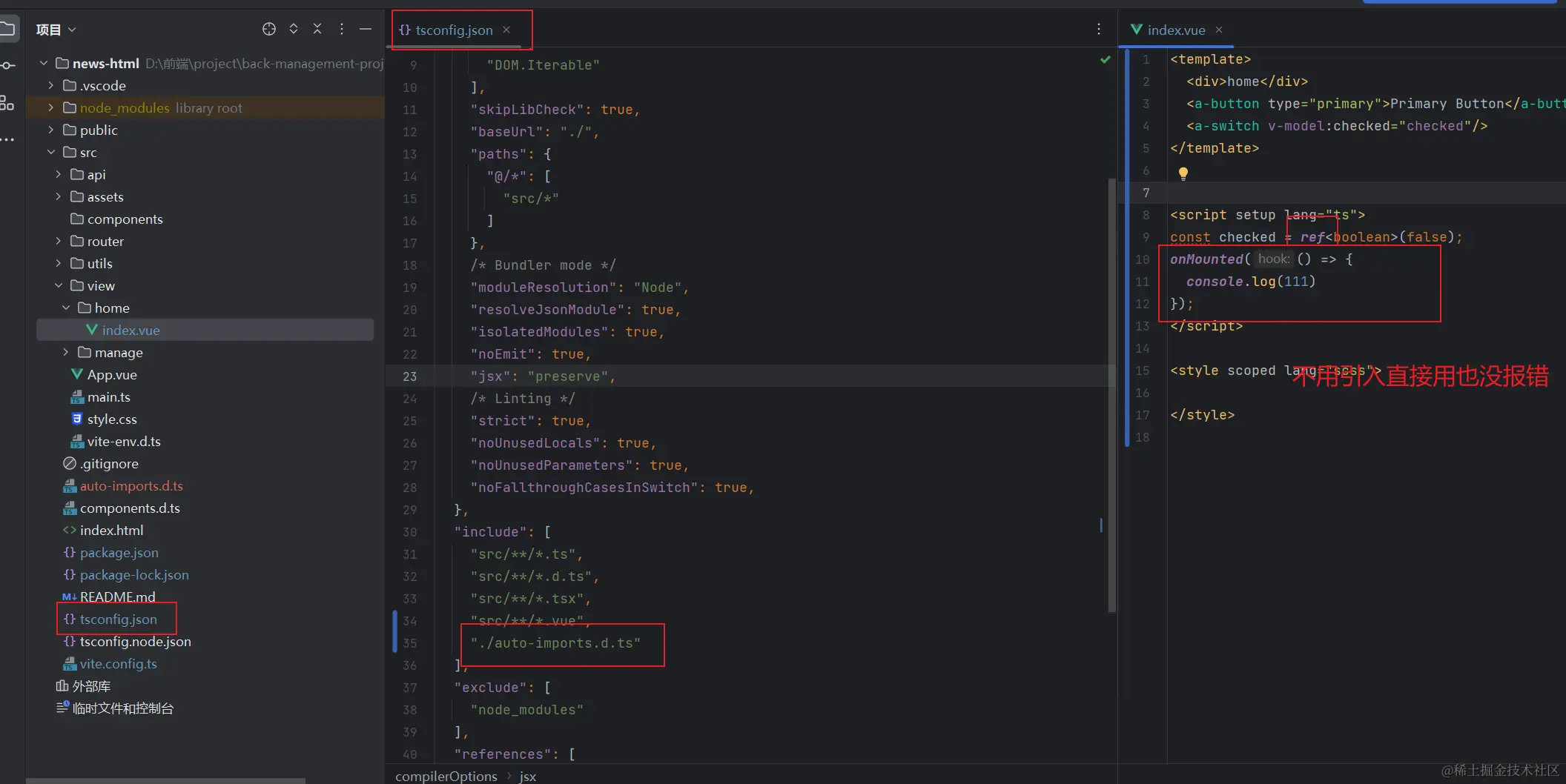Collapse the news-html root folder
1566x784 pixels.
pyautogui.click(x=44, y=63)
